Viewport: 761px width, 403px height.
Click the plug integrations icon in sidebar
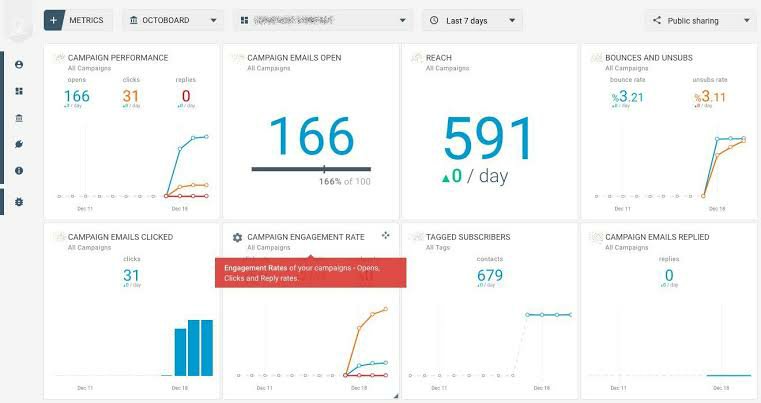click(x=19, y=145)
